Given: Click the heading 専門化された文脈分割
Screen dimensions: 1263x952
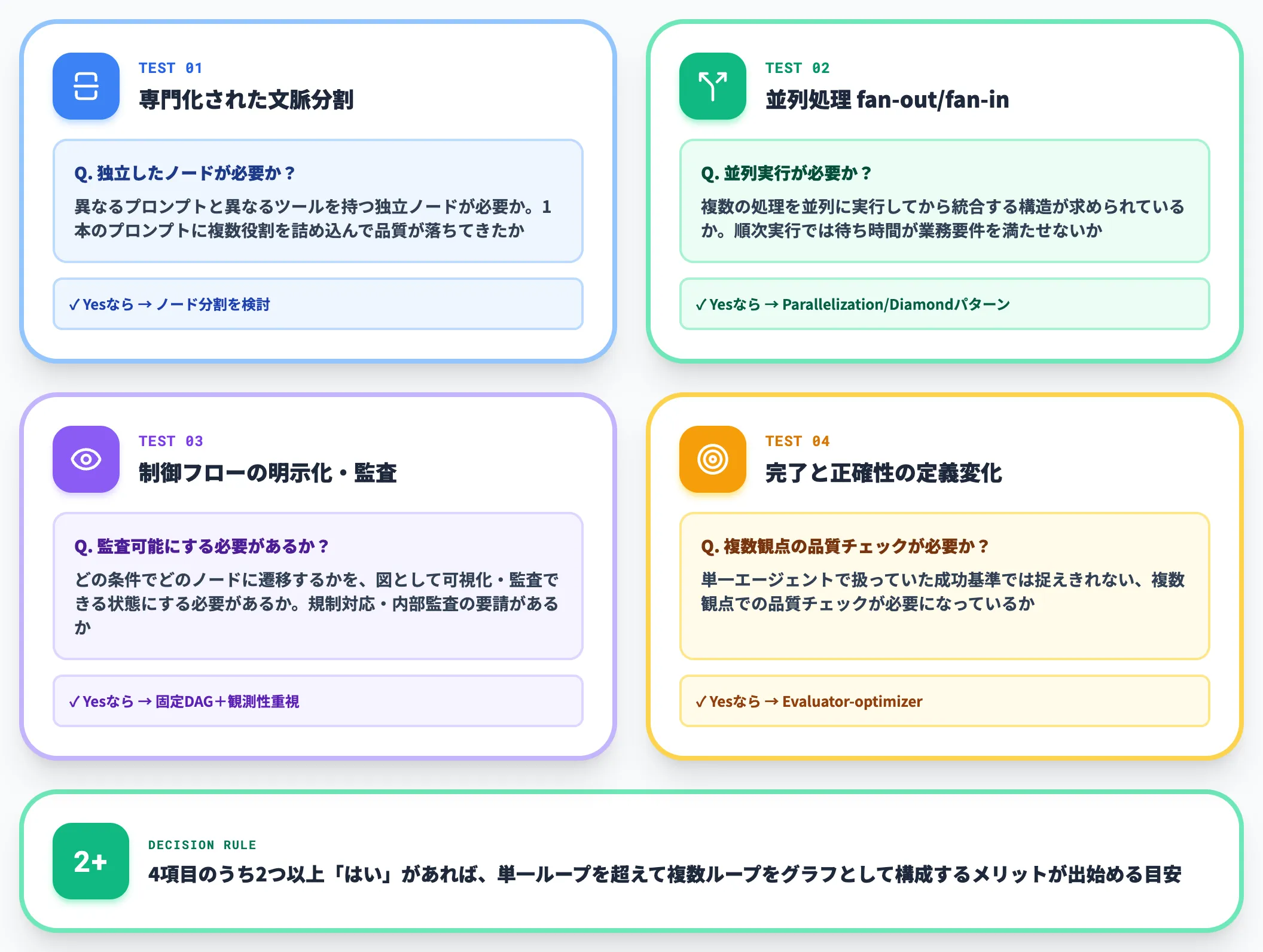Looking at the screenshot, I should click(x=246, y=99).
